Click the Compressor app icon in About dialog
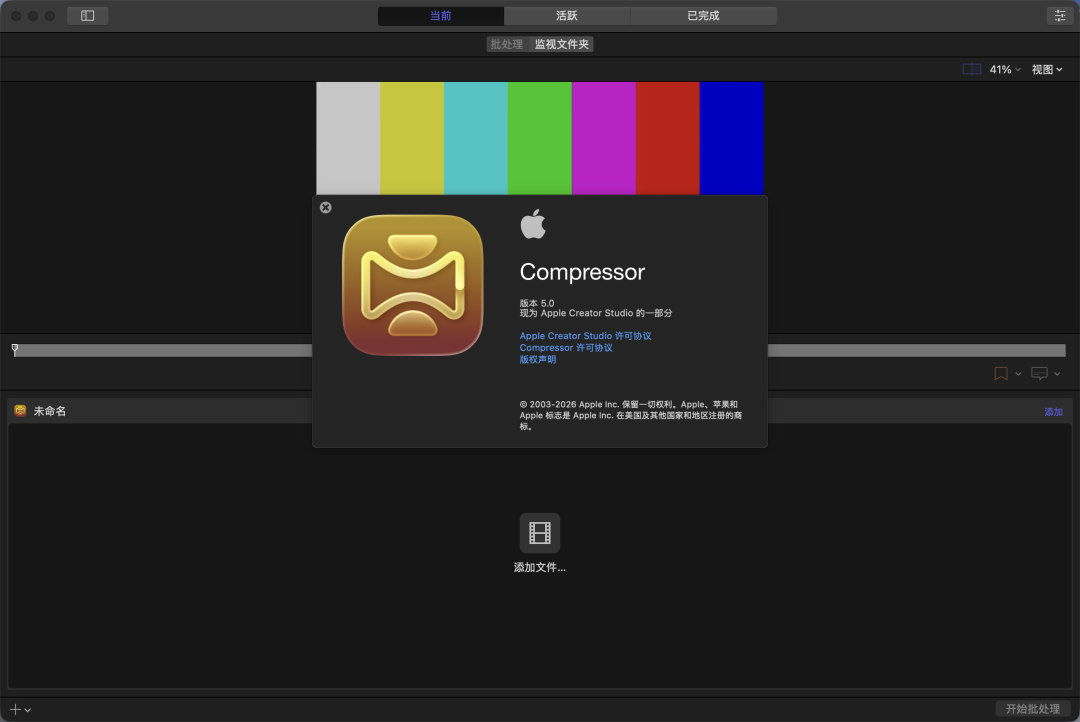This screenshot has height=722, width=1080. click(412, 285)
